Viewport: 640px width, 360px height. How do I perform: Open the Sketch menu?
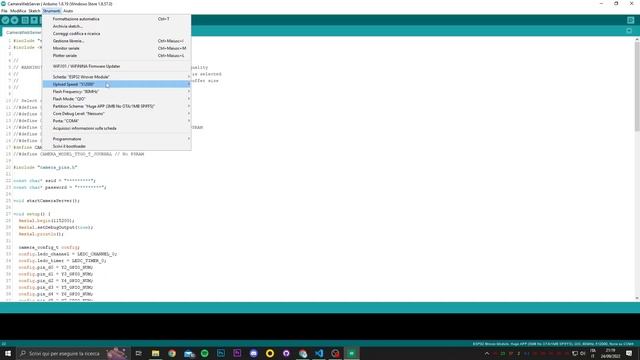click(x=34, y=11)
